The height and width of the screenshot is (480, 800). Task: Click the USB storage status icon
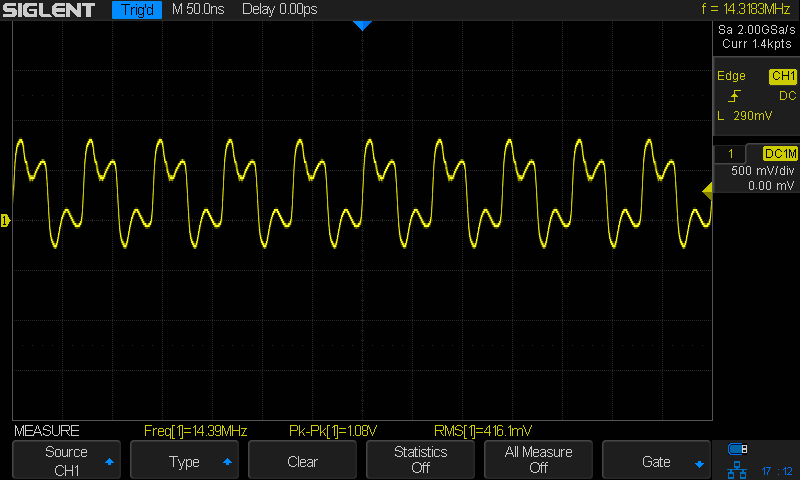coord(738,448)
